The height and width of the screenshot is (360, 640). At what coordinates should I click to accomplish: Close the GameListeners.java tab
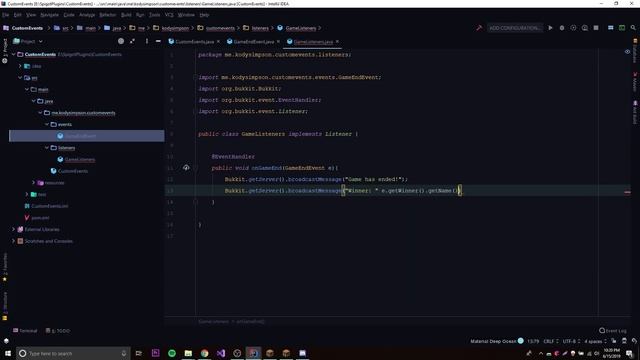(337, 42)
